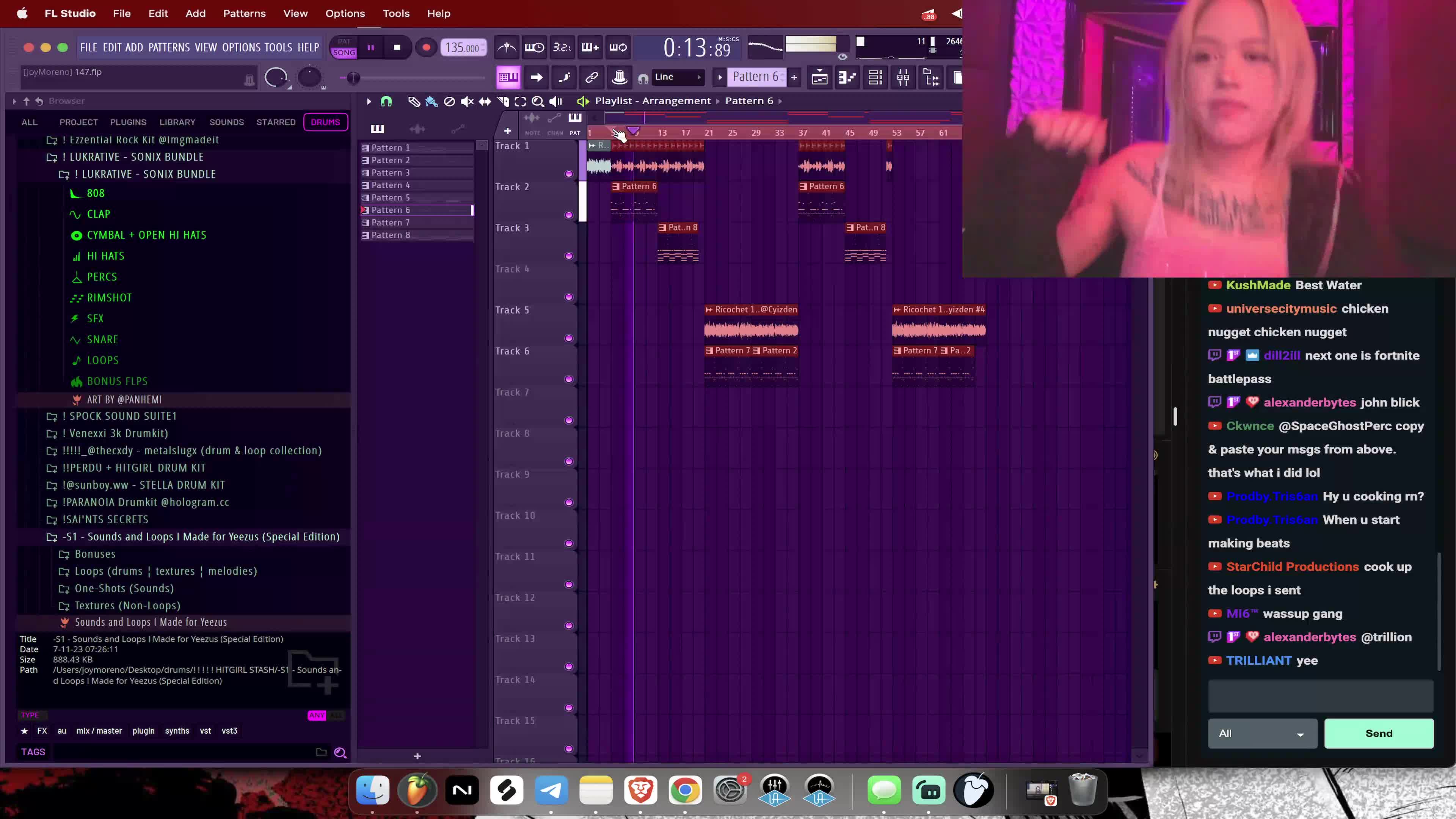Open macOS Patterns menu

point(244,13)
